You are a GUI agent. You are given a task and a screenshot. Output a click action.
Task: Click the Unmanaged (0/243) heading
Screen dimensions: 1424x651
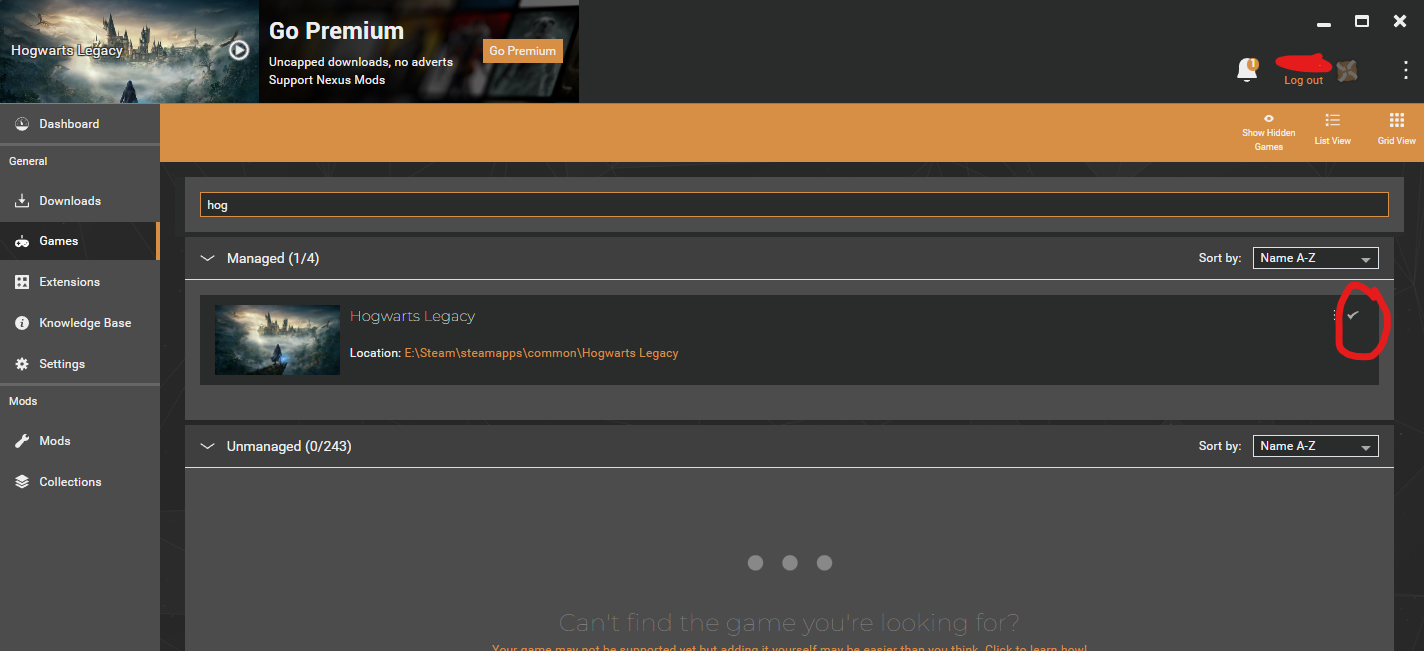[x=289, y=446]
